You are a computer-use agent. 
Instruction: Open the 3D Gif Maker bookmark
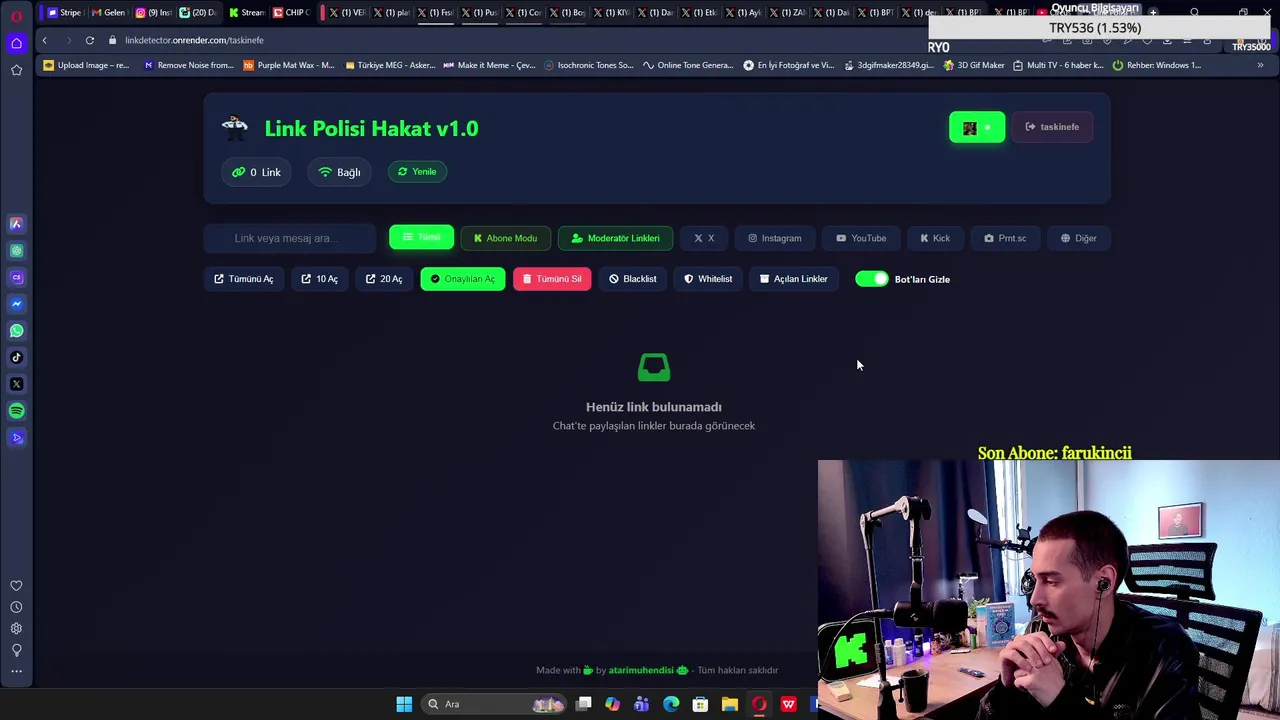974,65
